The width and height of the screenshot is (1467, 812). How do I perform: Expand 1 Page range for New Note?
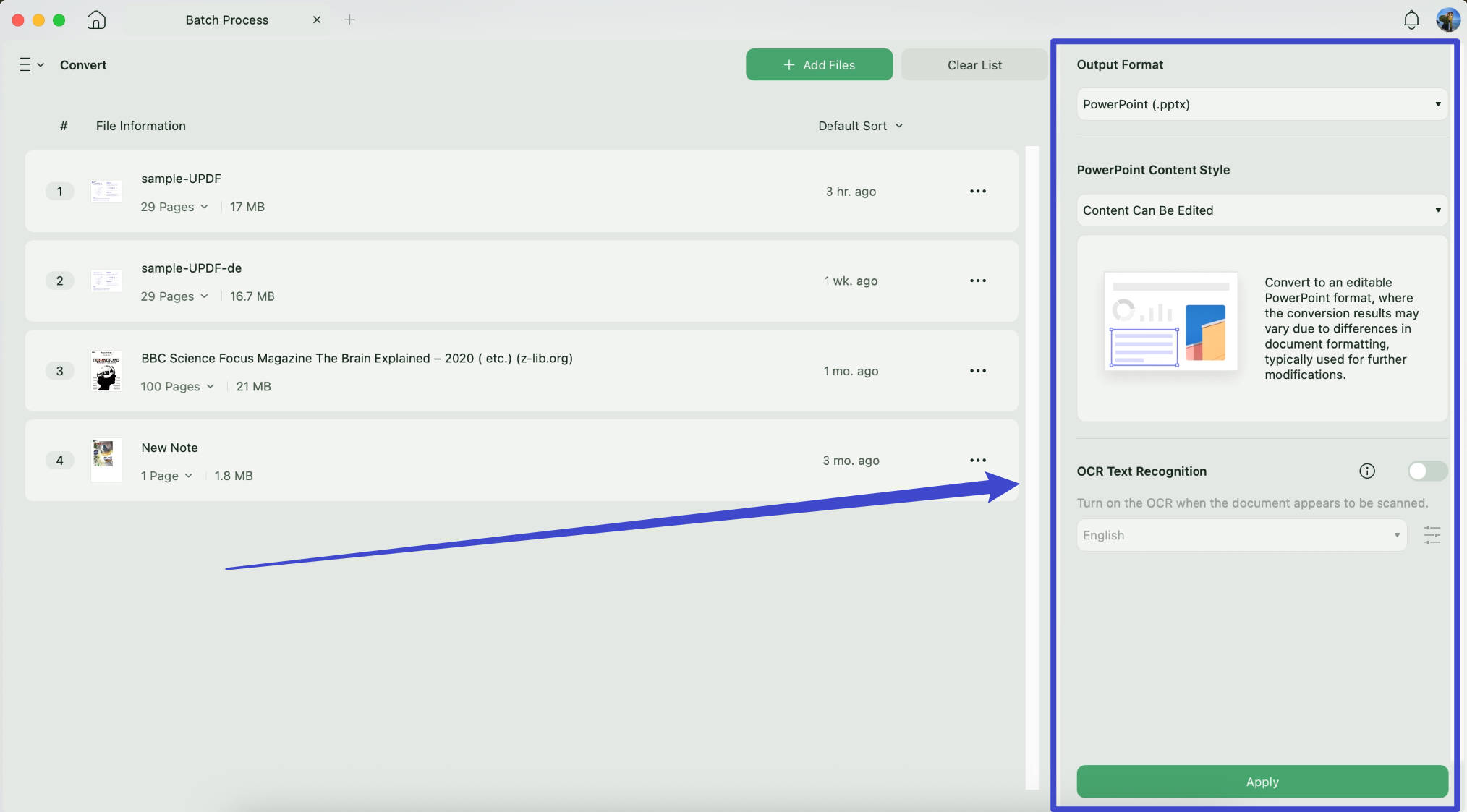pos(166,476)
